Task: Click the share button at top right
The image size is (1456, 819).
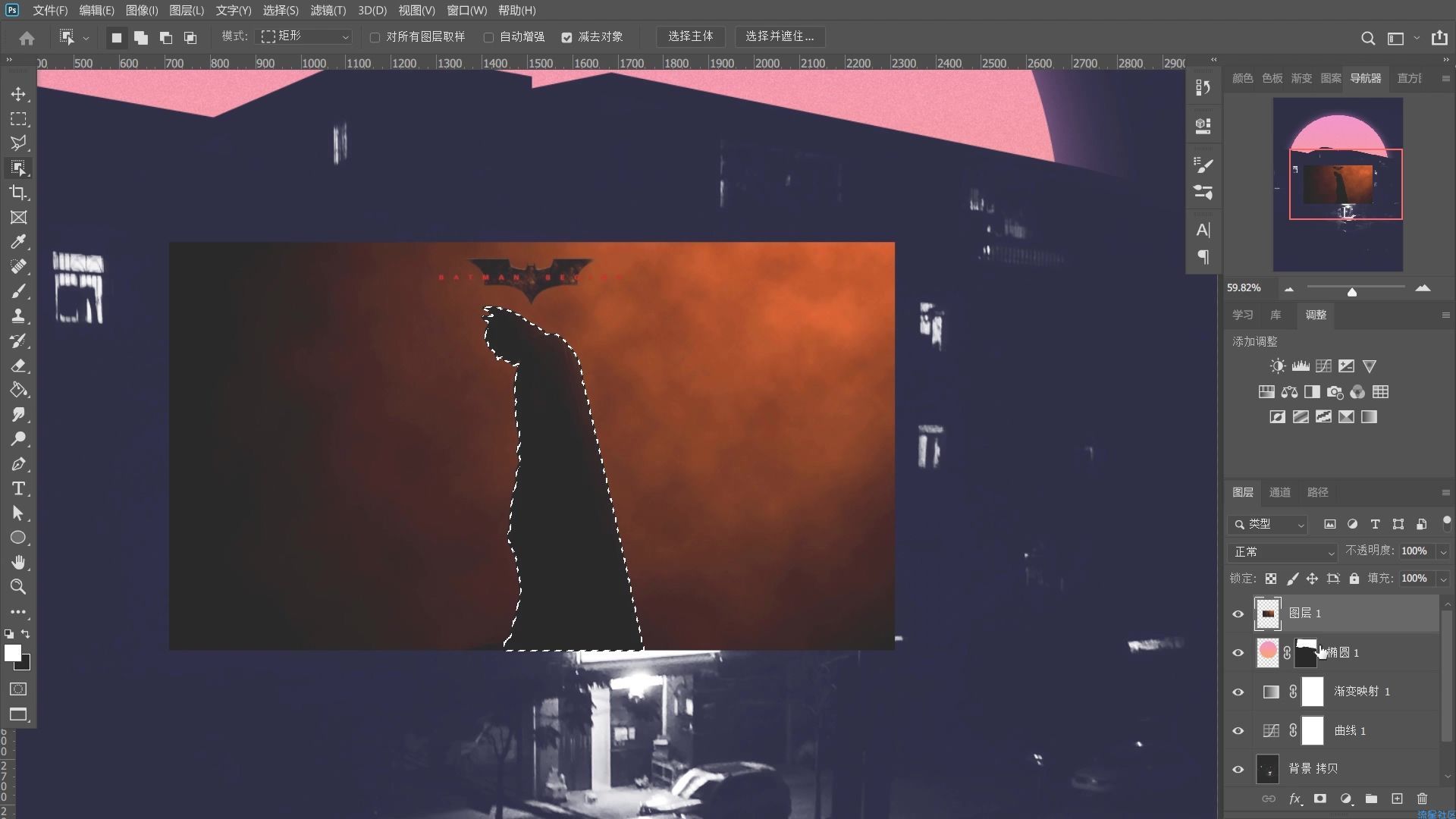Action: click(1439, 37)
